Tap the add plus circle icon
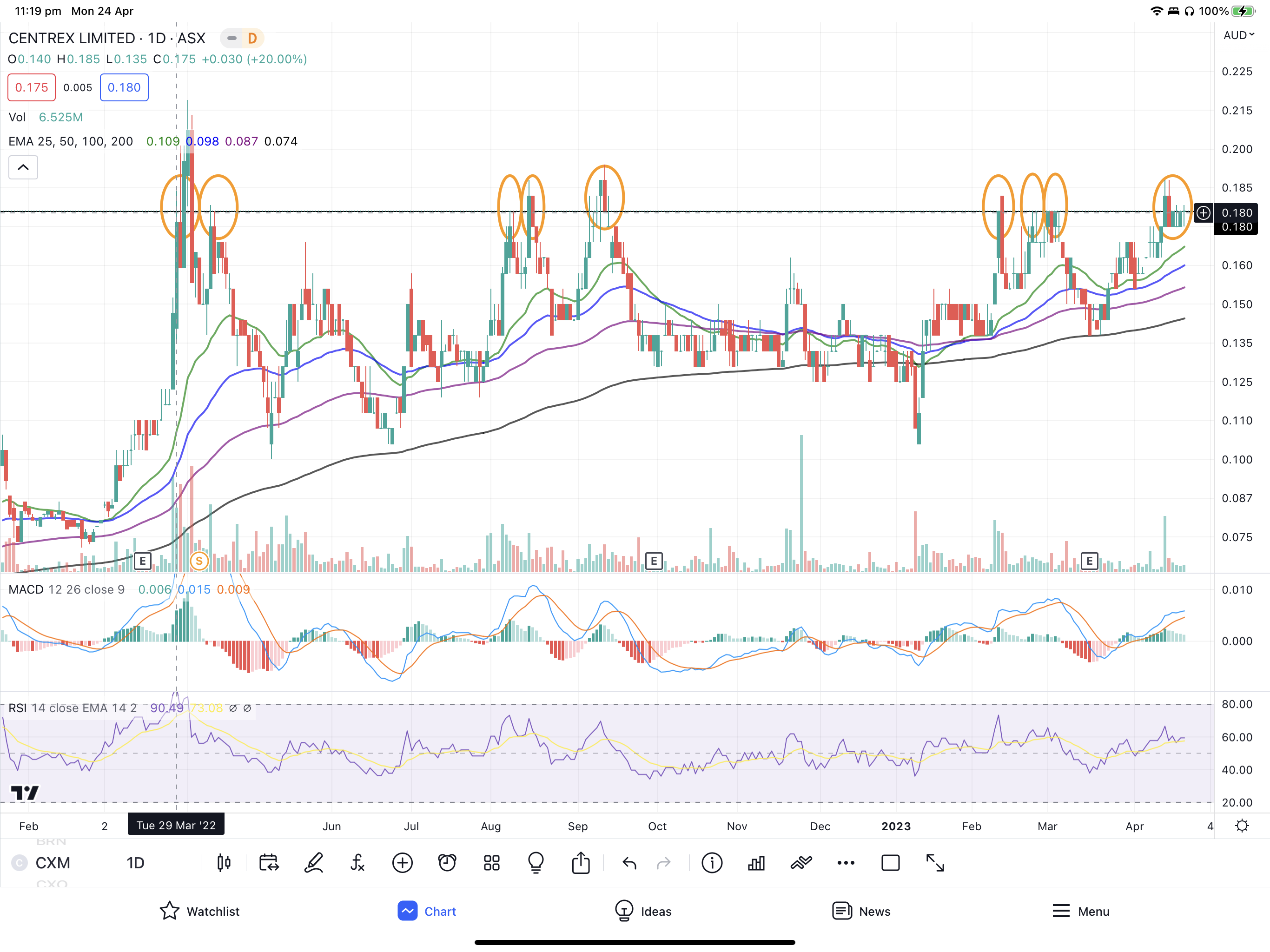This screenshot has height=952, width=1270. (x=403, y=863)
